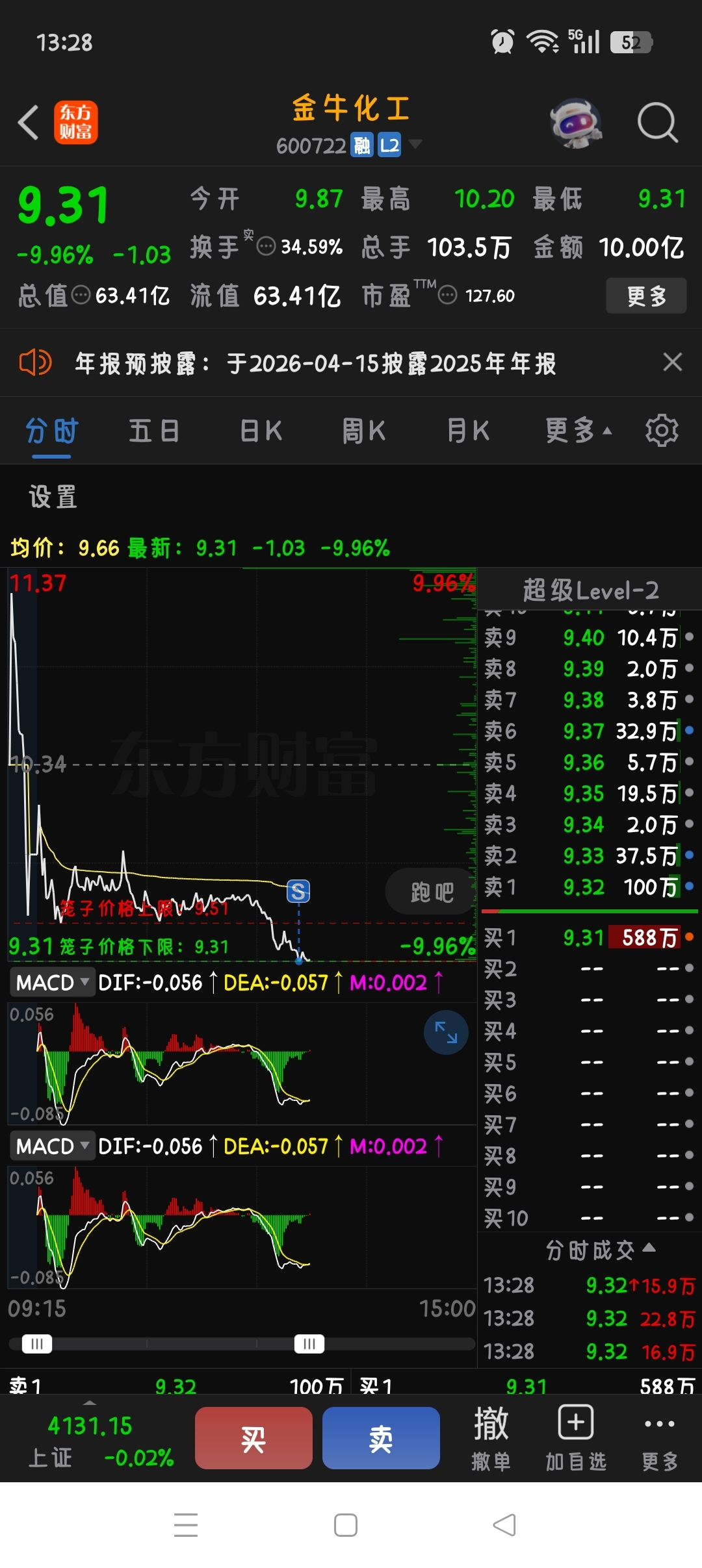702x1568 pixels.
Task: Select the 卖2 9.33 order row
Action: pos(589,855)
